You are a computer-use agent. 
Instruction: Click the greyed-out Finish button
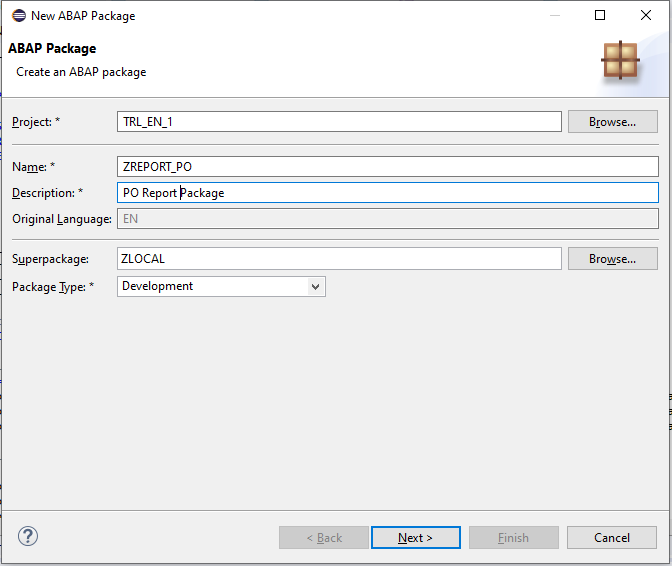(514, 537)
